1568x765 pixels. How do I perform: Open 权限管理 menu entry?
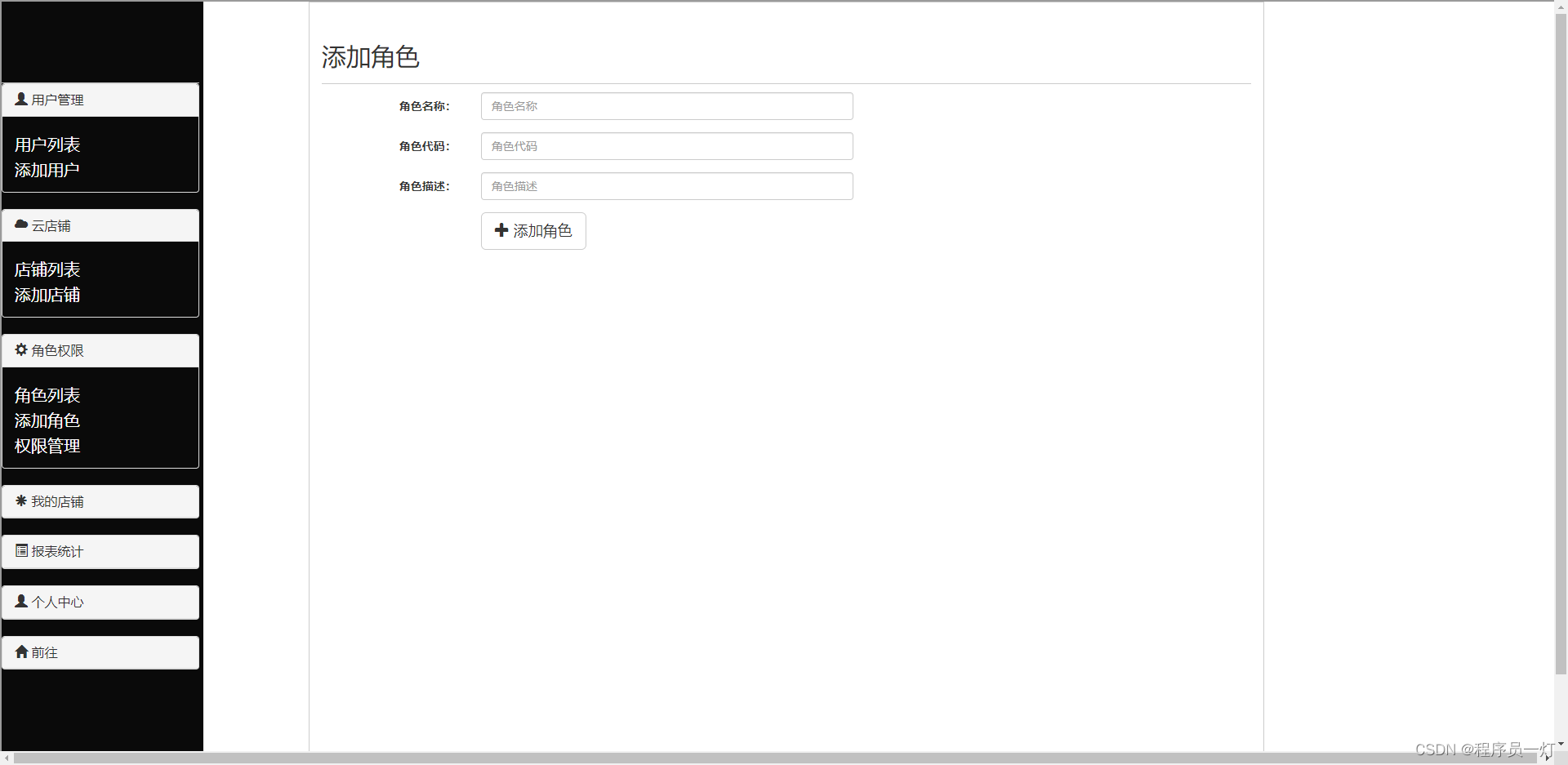click(x=47, y=446)
